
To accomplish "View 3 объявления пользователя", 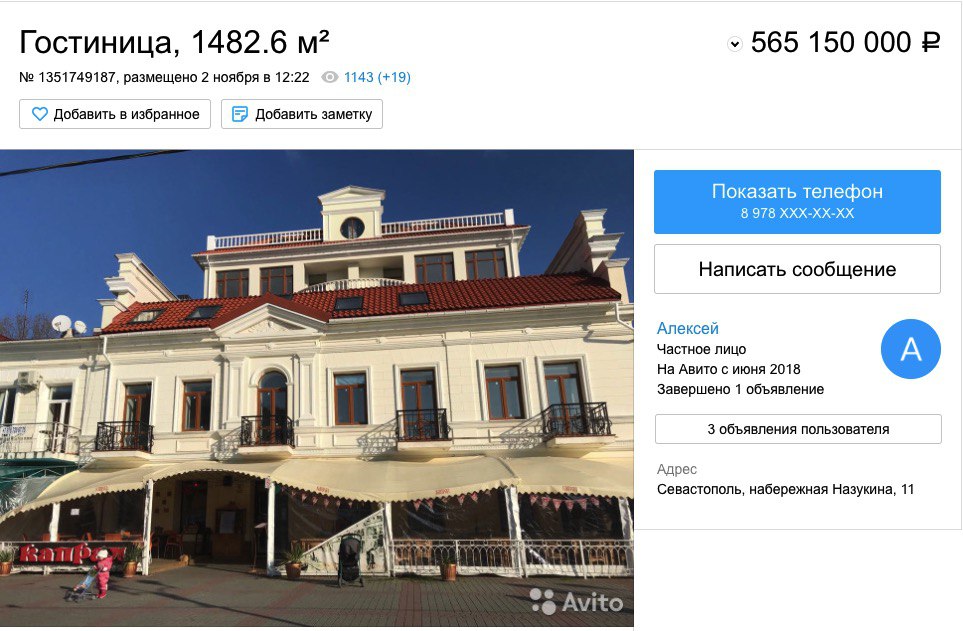I will click(x=798, y=429).
